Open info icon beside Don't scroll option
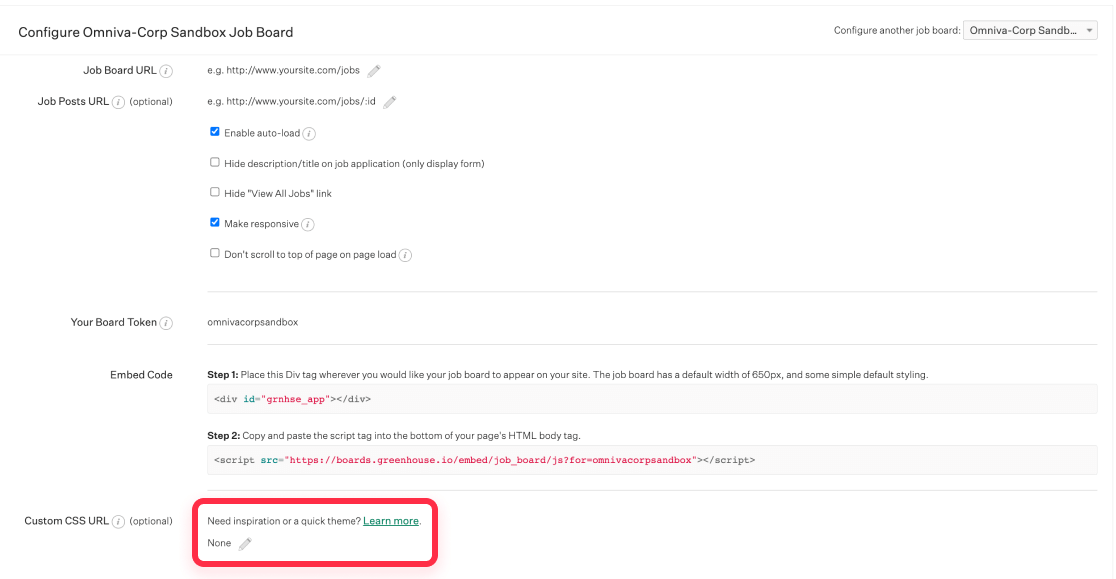The width and height of the screenshot is (1116, 579). pyautogui.click(x=405, y=255)
